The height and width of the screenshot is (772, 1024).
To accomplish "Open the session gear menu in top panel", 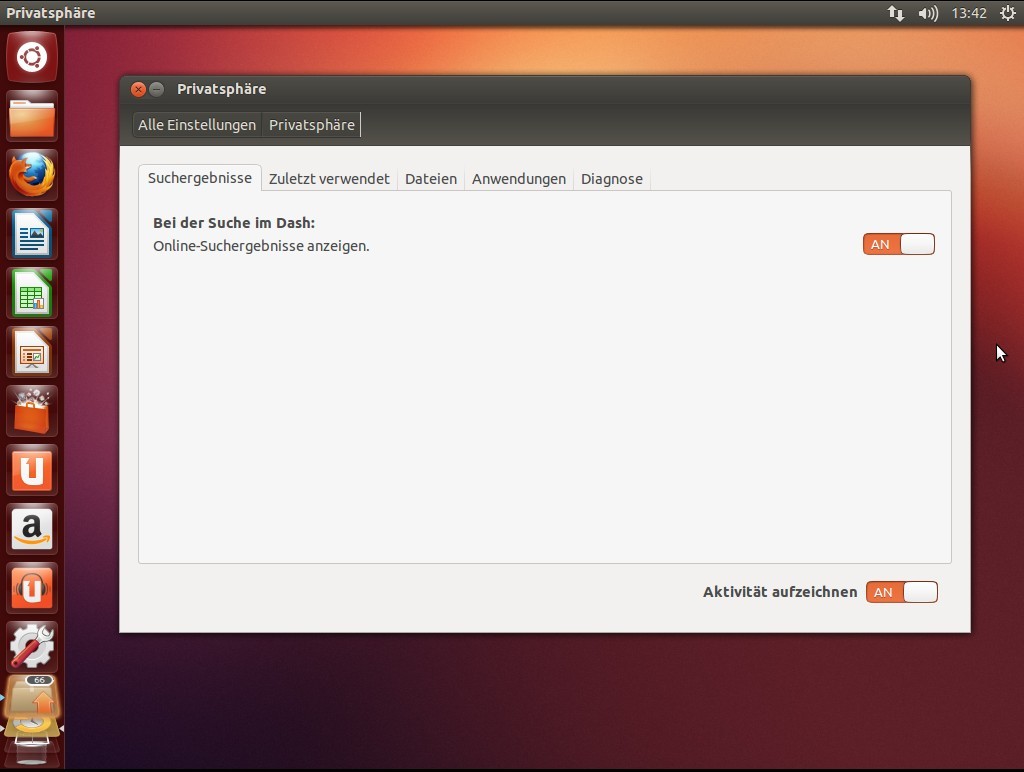I will (1008, 13).
